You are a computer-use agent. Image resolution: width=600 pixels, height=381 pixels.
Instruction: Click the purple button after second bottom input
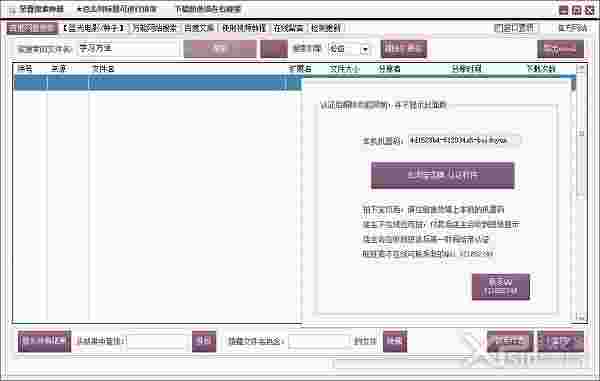[x=395, y=341]
